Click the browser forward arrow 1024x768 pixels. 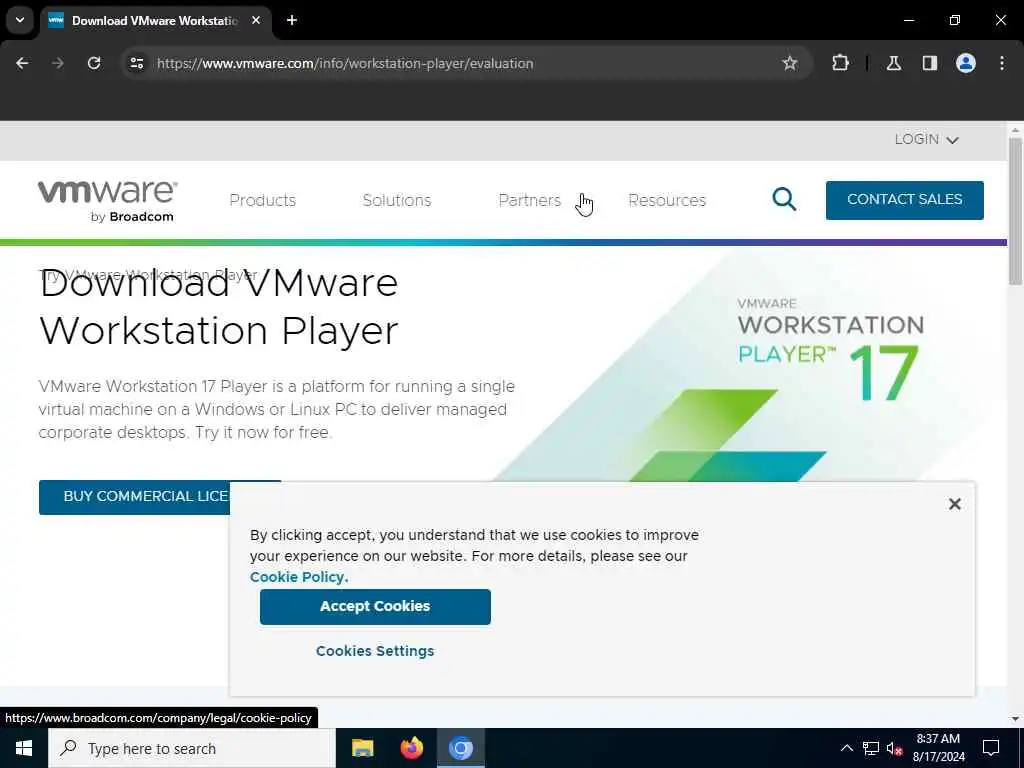(58, 63)
